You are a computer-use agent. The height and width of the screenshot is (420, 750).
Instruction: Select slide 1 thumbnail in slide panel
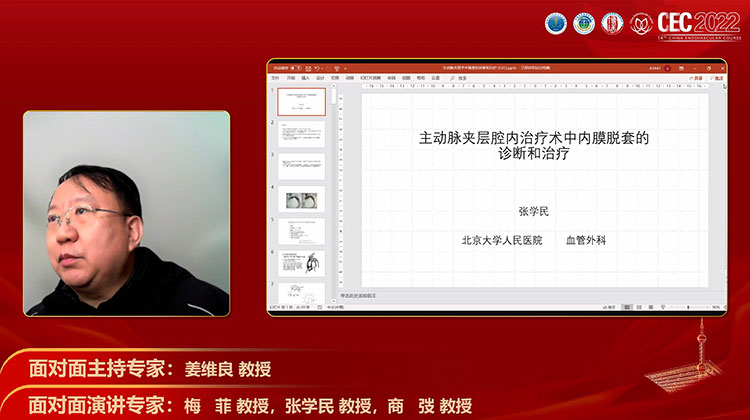tap(301, 101)
